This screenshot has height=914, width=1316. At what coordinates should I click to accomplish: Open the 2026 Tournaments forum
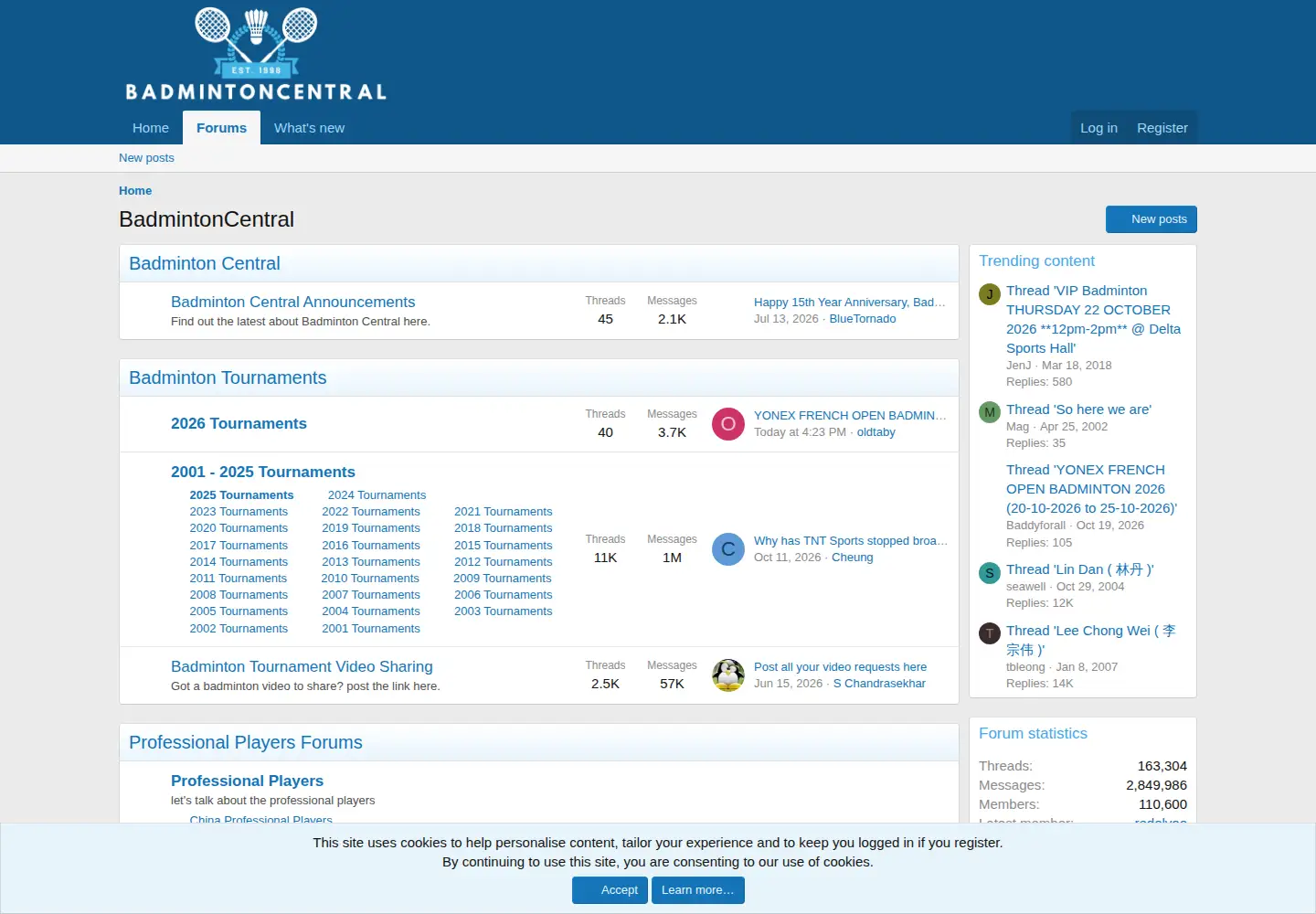tap(239, 423)
